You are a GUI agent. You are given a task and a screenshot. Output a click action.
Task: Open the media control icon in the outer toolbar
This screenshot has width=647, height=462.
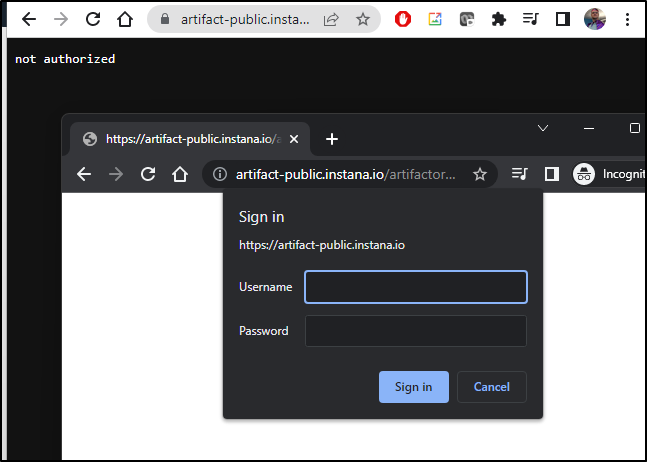[x=531, y=19]
